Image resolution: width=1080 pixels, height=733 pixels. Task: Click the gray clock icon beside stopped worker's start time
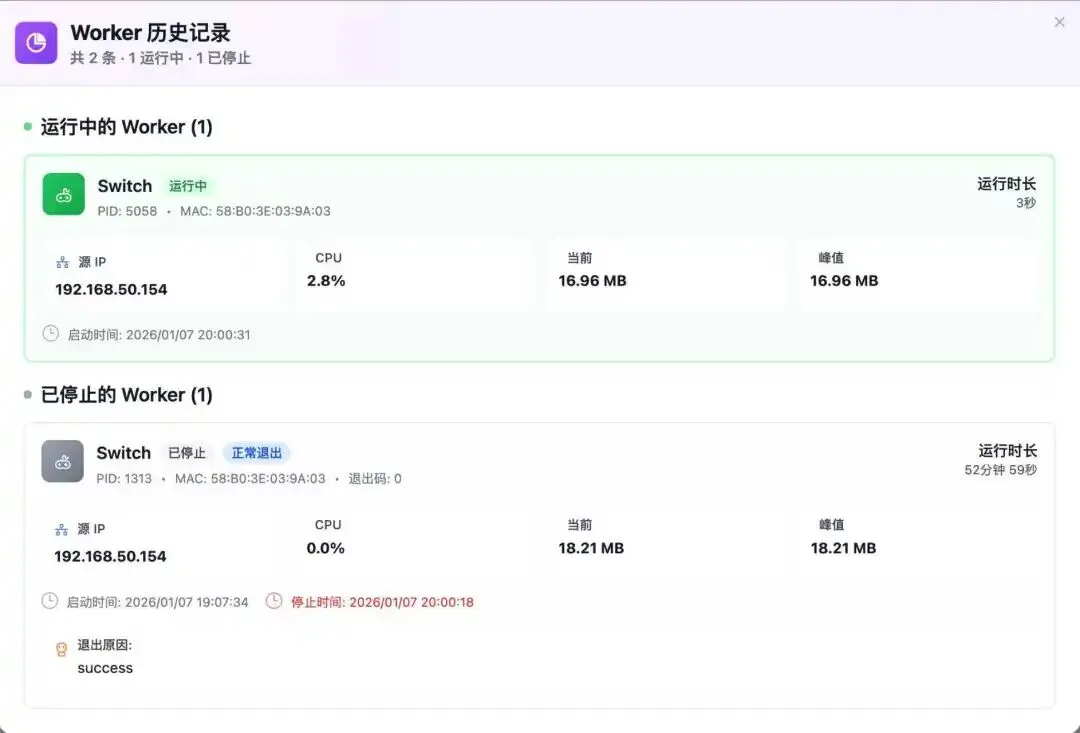coord(50,601)
